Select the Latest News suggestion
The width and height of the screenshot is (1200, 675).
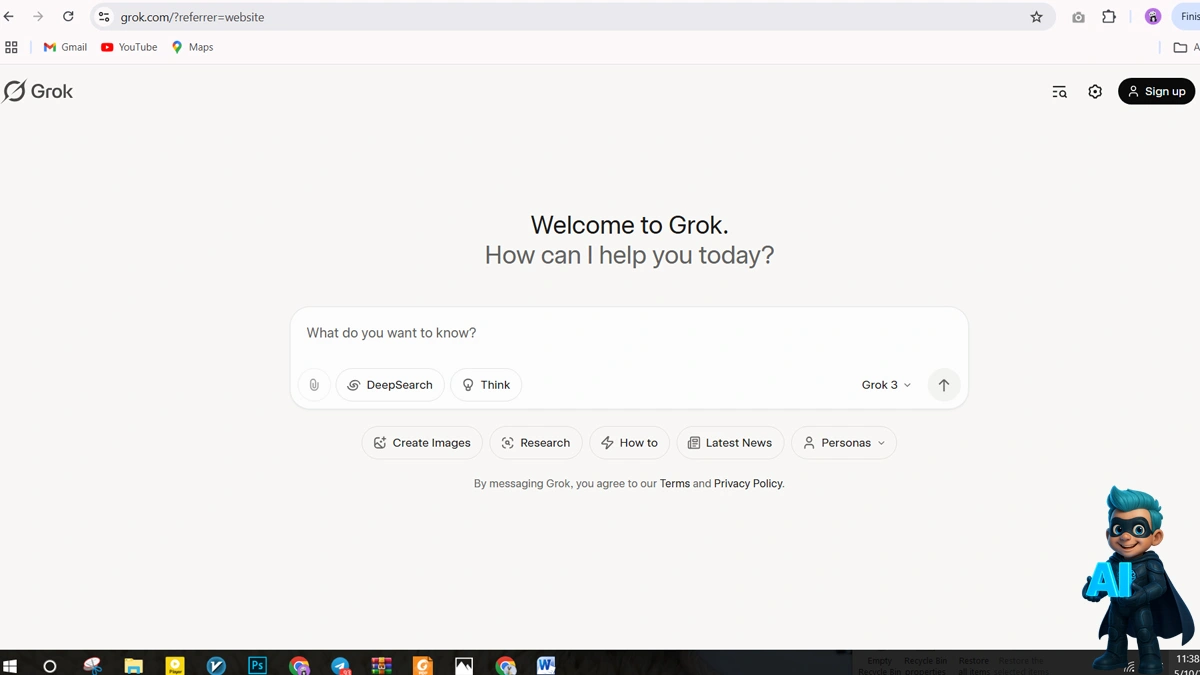pyautogui.click(x=730, y=443)
